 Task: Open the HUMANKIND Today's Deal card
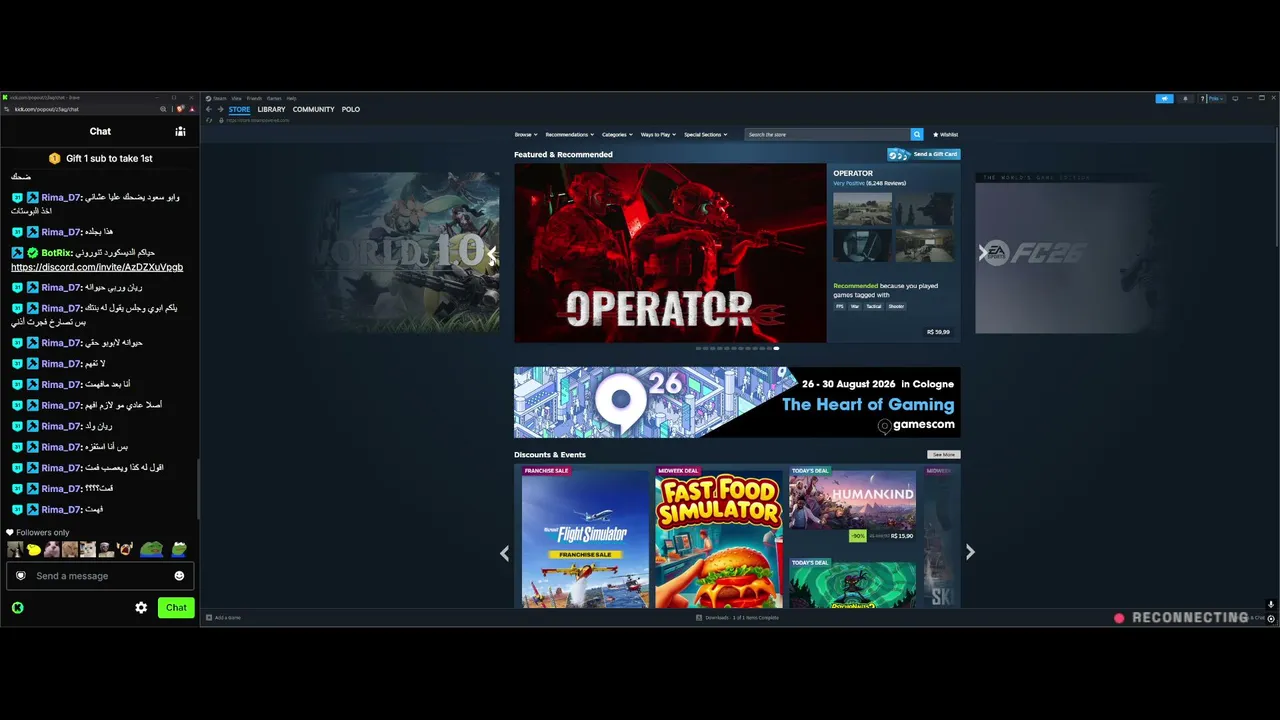point(852,505)
